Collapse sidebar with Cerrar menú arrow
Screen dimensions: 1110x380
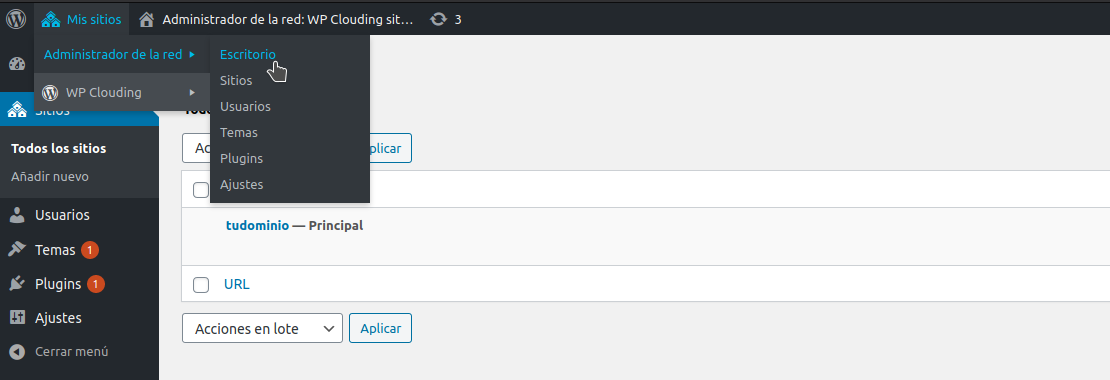(x=18, y=352)
